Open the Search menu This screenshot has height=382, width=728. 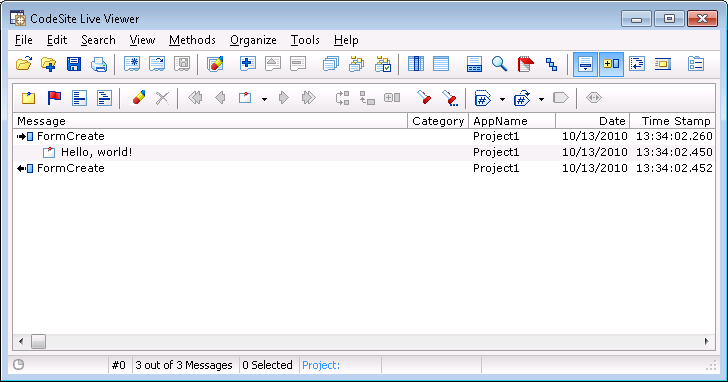pos(98,40)
